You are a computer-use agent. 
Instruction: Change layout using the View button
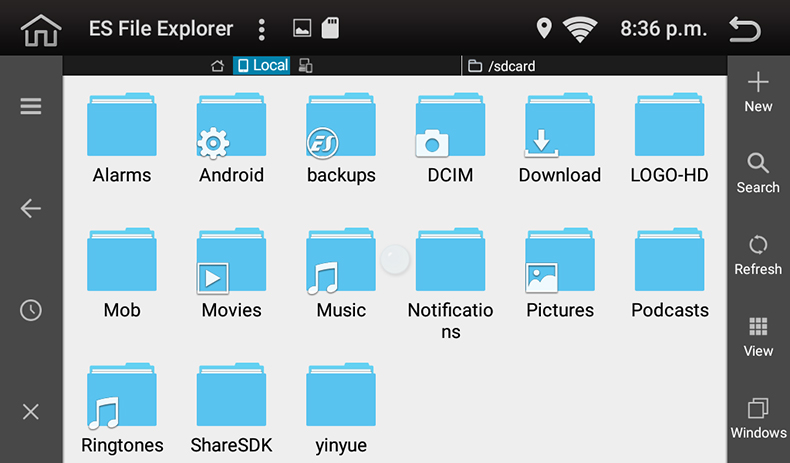(758, 337)
